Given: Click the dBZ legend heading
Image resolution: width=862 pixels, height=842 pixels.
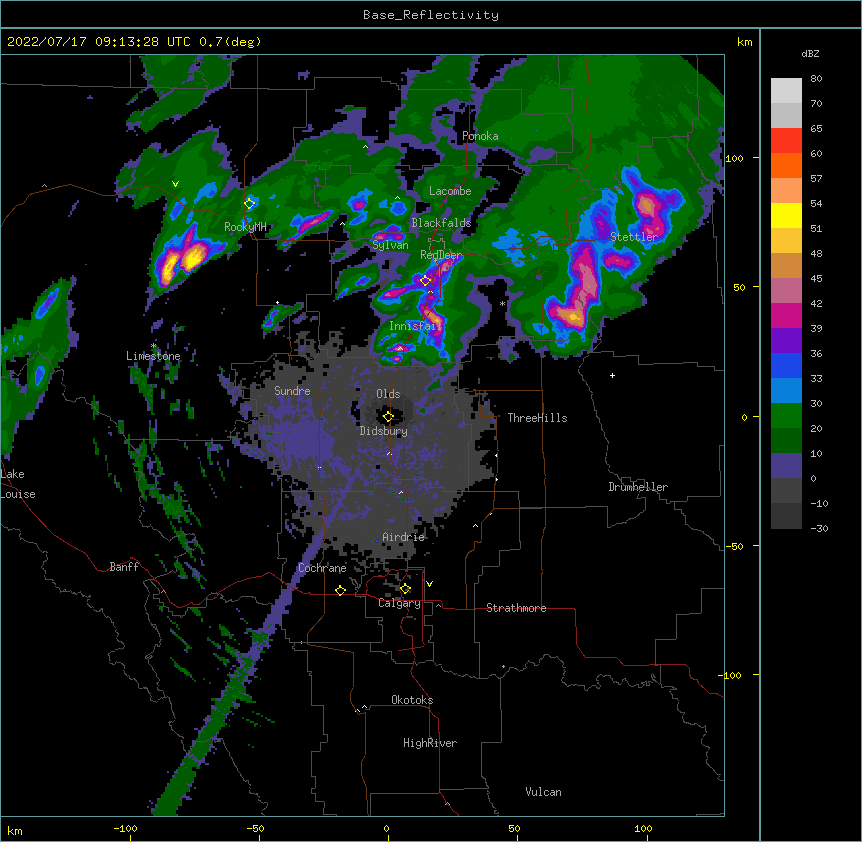Looking at the screenshot, I should click(x=810, y=54).
